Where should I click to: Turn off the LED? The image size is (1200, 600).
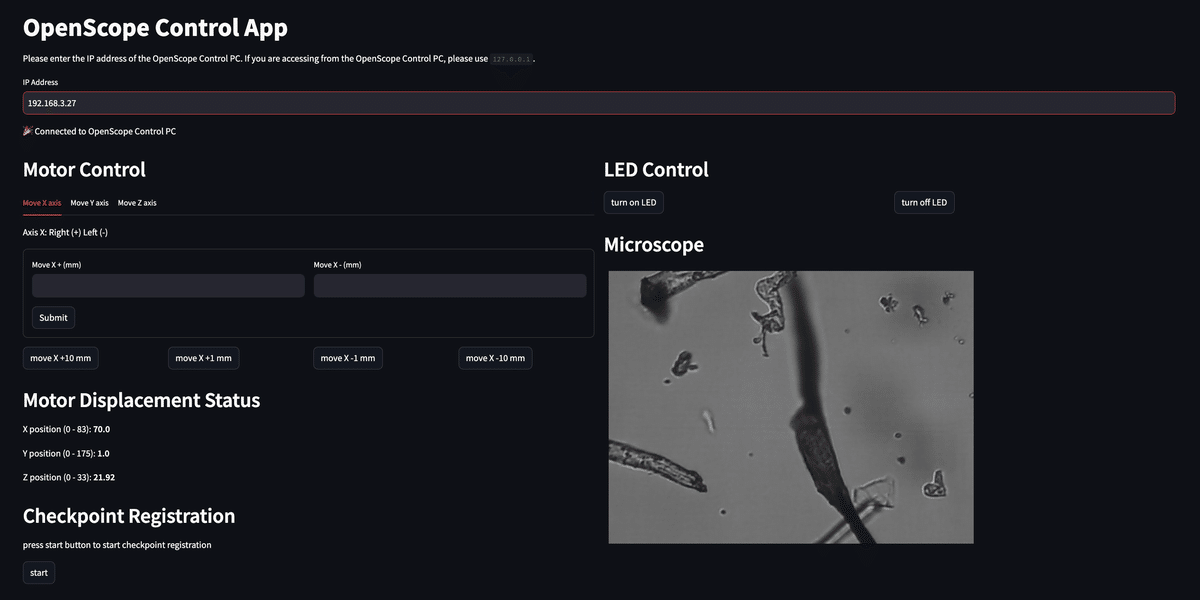(x=924, y=203)
